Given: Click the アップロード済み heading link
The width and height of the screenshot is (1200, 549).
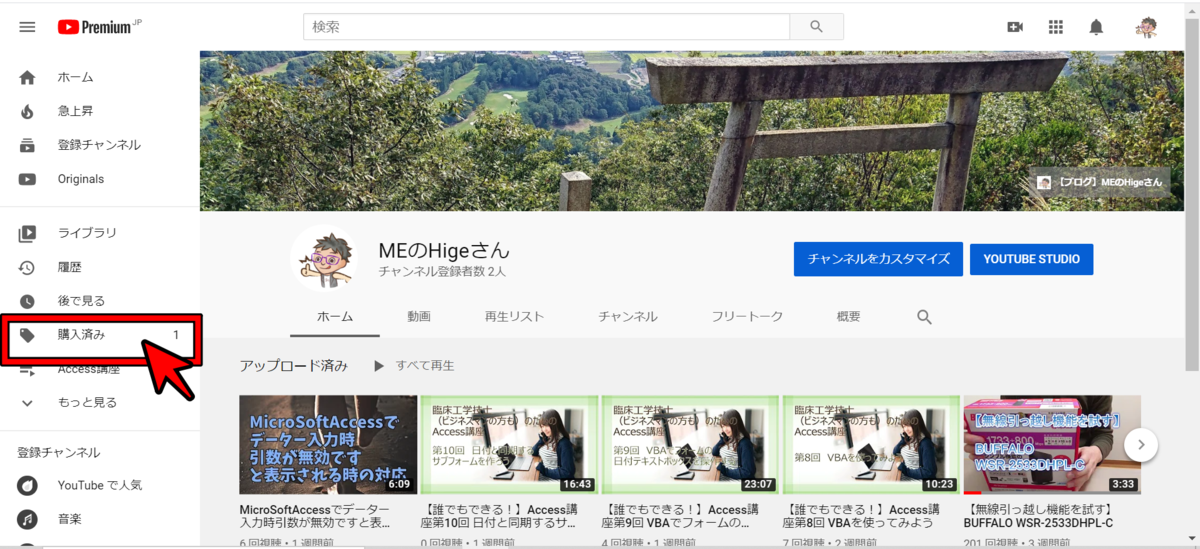Looking at the screenshot, I should [x=294, y=366].
